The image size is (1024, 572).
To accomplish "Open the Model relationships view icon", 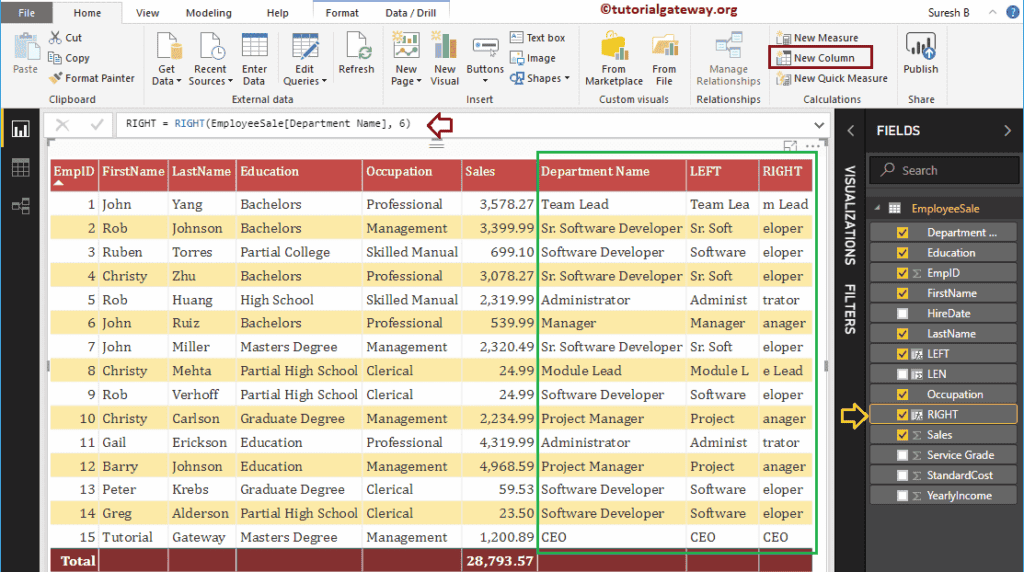I will 20,205.
